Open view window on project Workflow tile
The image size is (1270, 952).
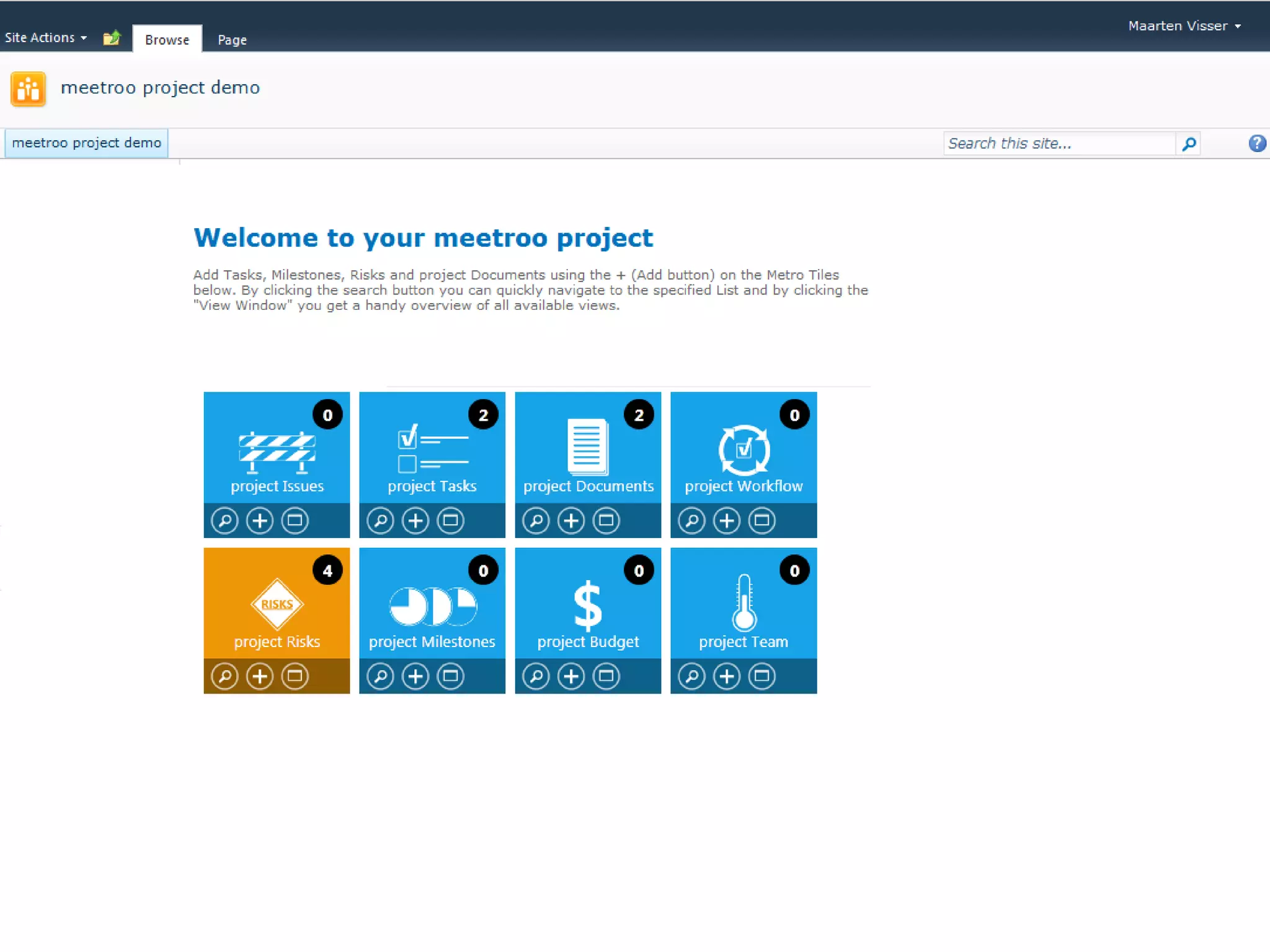coord(762,521)
